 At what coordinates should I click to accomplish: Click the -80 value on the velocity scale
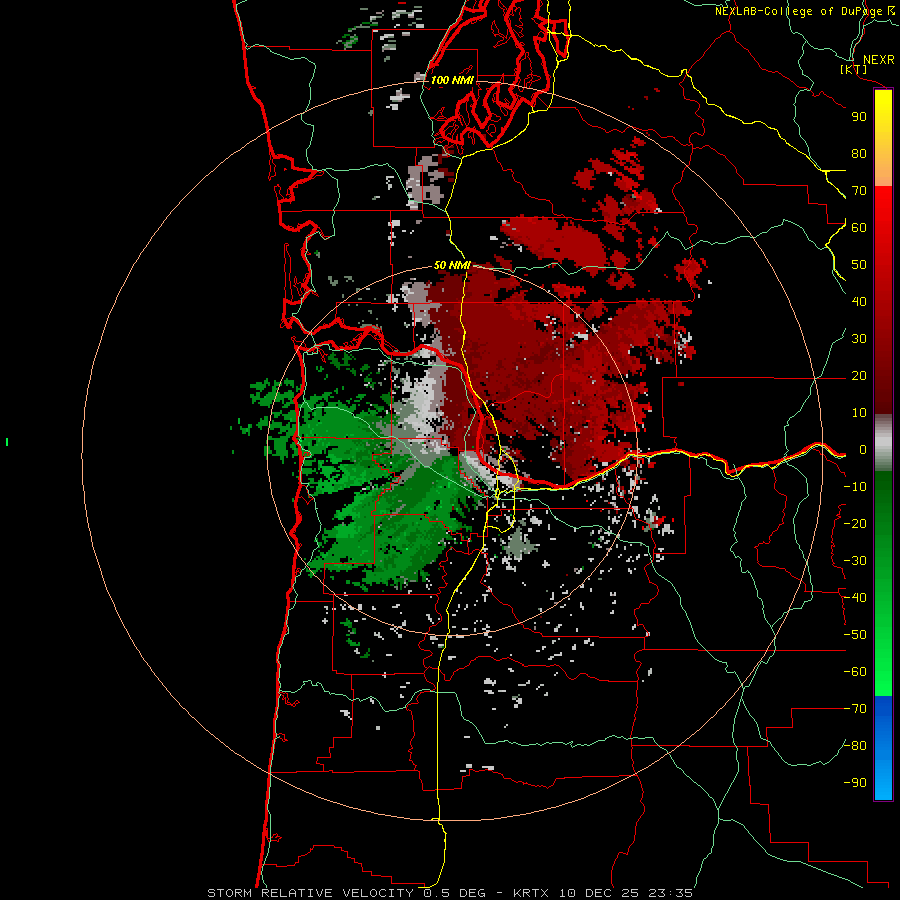coord(855,746)
